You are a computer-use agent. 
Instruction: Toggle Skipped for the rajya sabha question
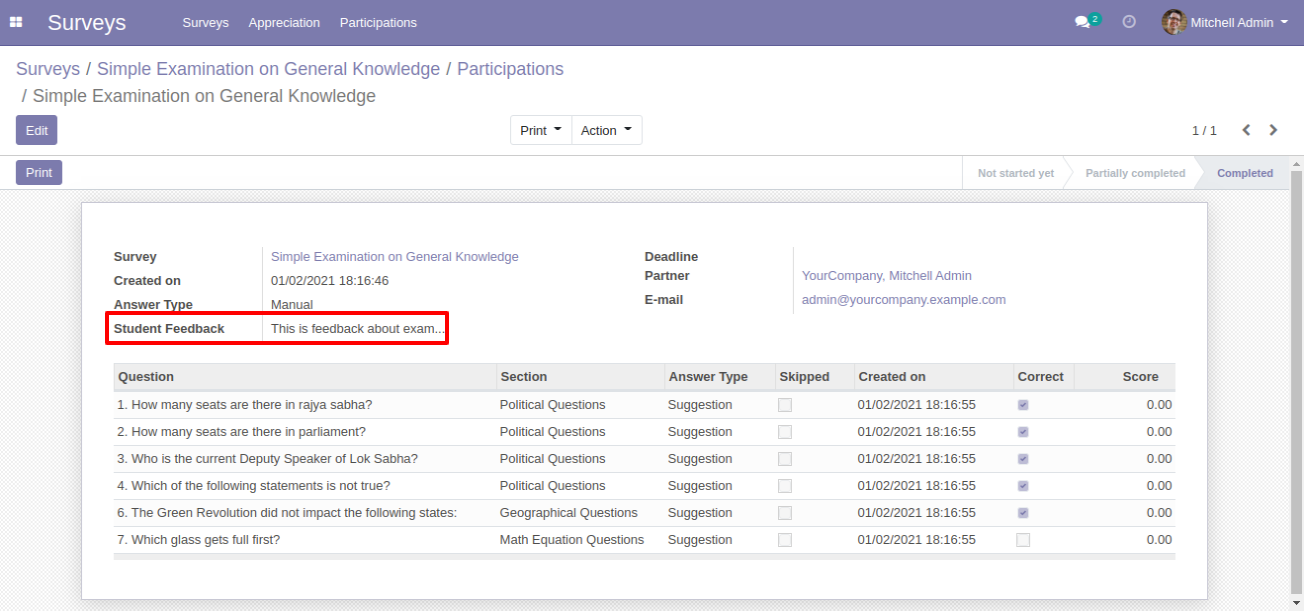click(785, 405)
